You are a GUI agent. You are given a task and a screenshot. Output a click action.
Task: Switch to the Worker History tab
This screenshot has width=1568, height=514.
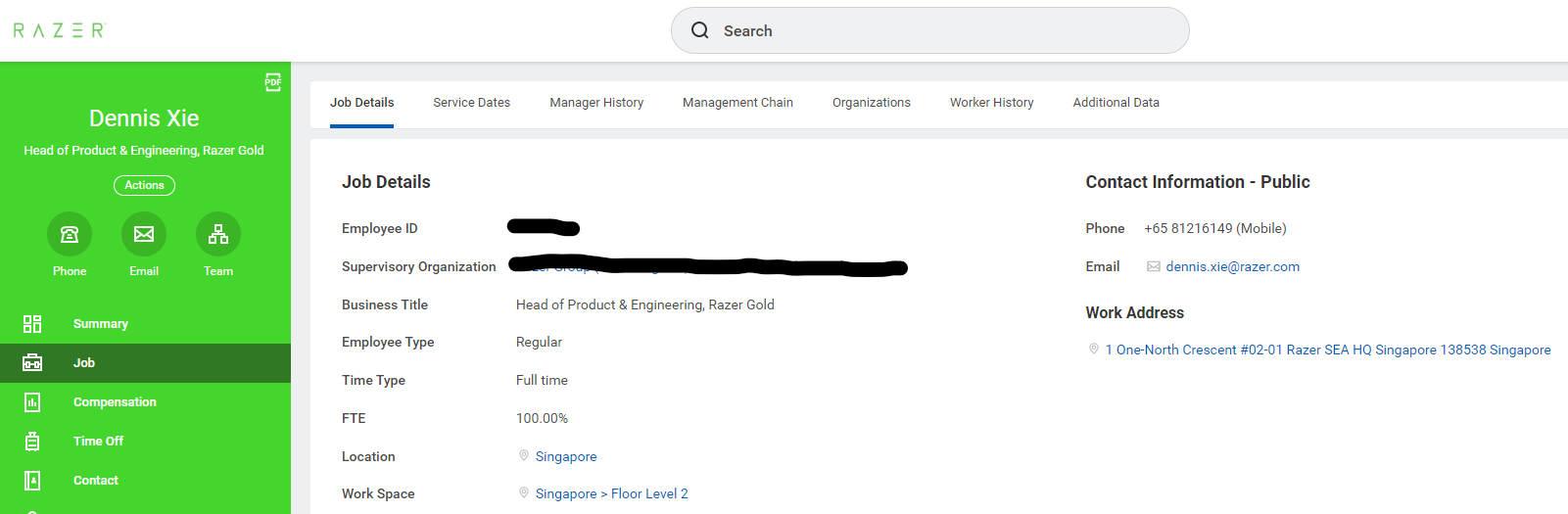click(x=991, y=103)
